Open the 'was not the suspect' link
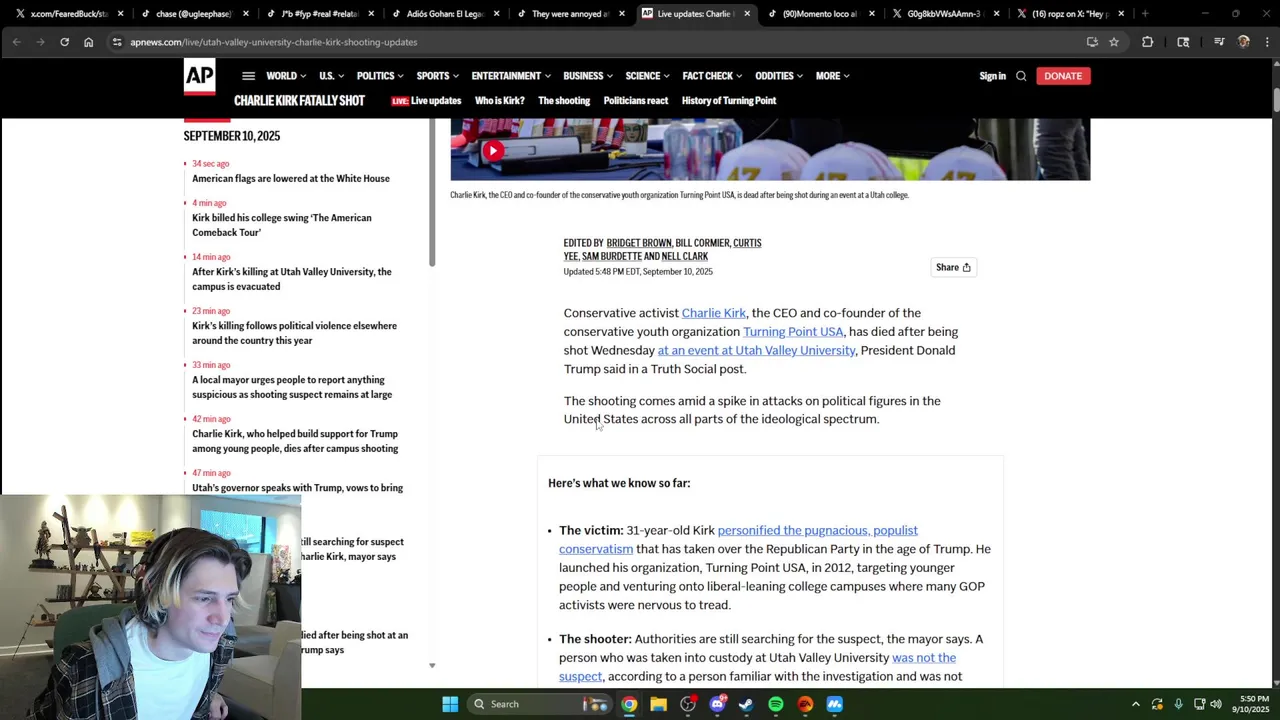The image size is (1280, 720). (x=757, y=667)
